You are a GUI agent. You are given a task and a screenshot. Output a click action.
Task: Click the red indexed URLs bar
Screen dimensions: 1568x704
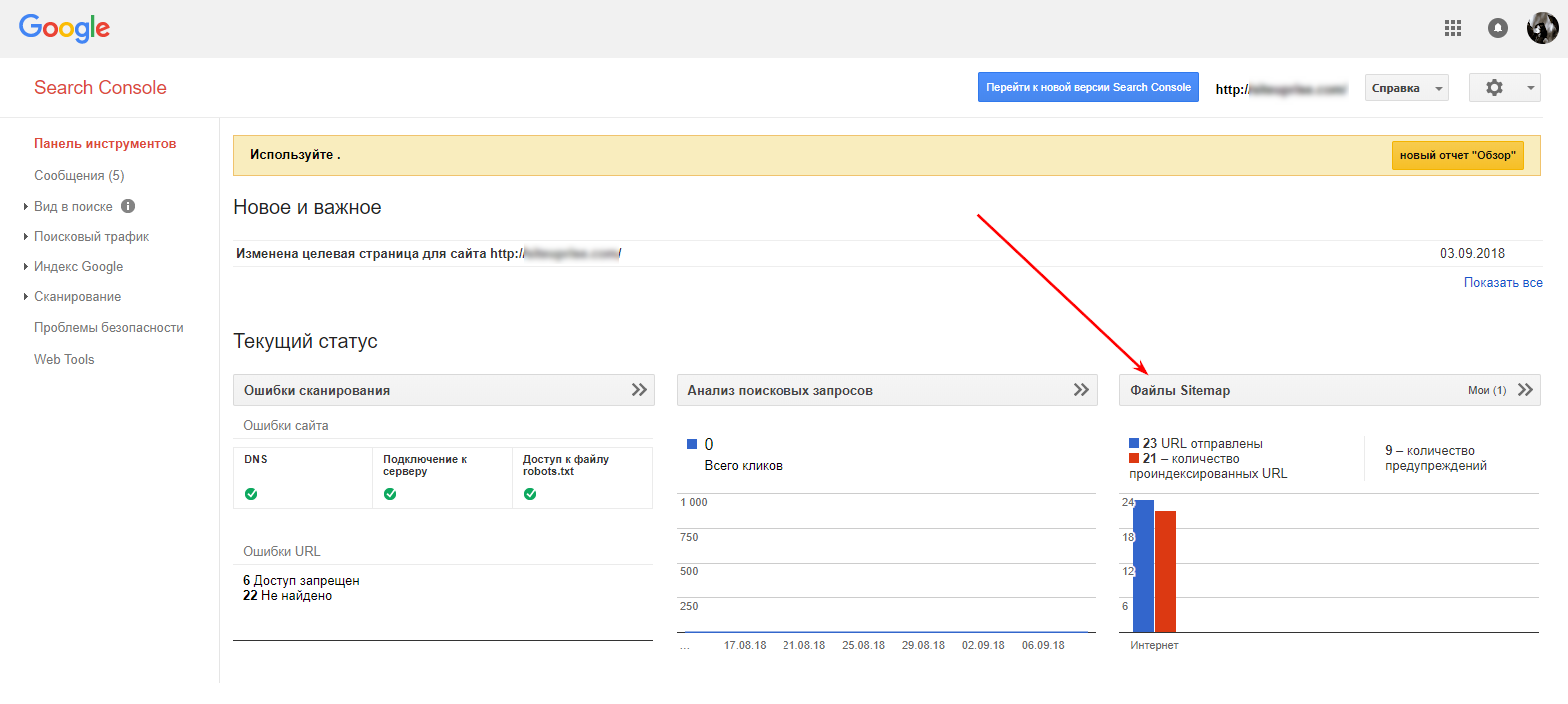pyautogui.click(x=1165, y=572)
